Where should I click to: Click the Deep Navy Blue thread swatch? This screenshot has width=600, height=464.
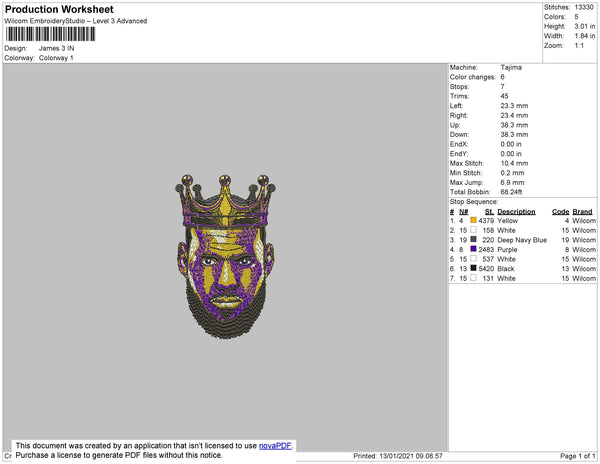pos(474,240)
